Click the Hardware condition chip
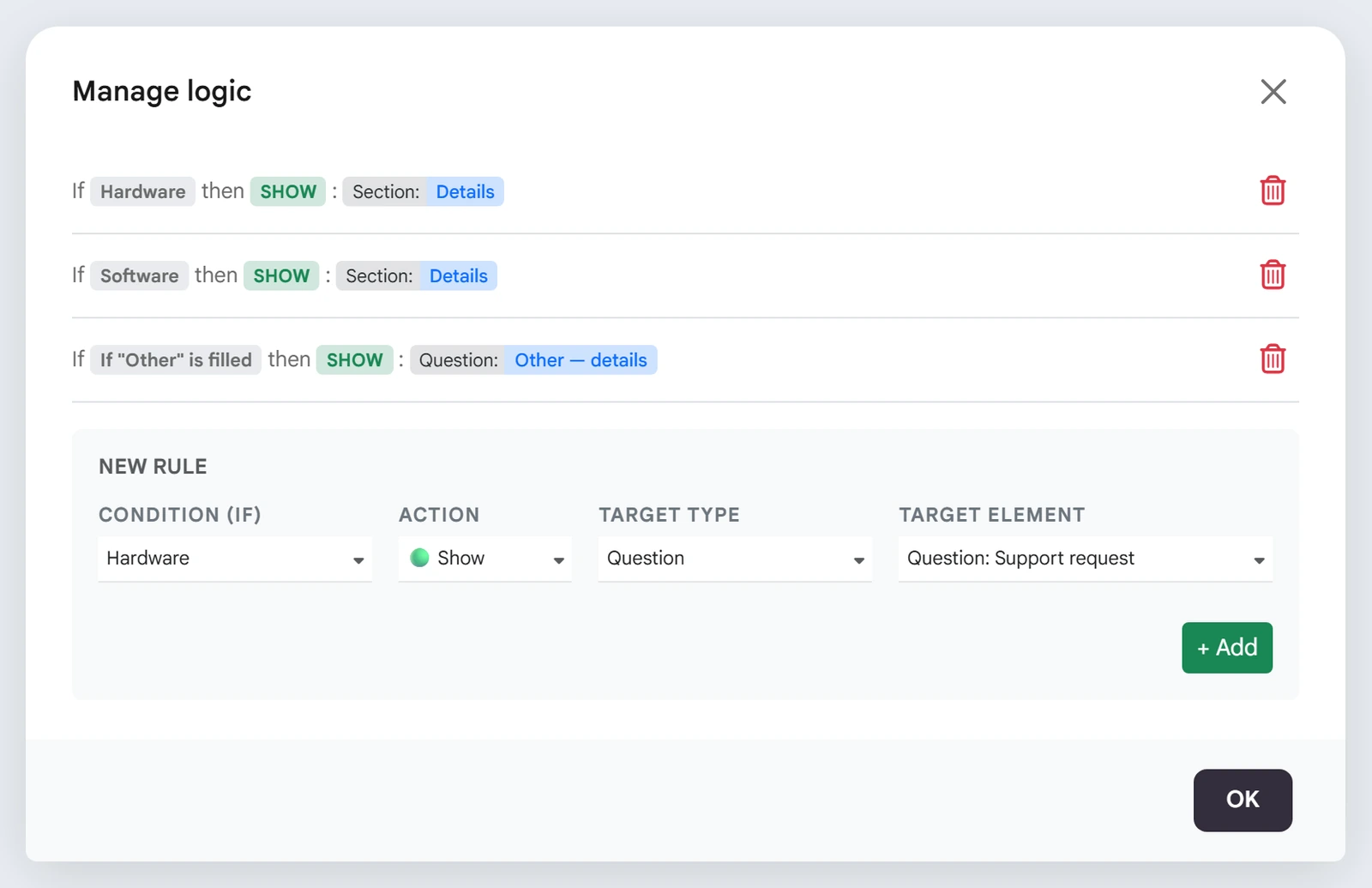This screenshot has height=888, width=1372. 142,191
